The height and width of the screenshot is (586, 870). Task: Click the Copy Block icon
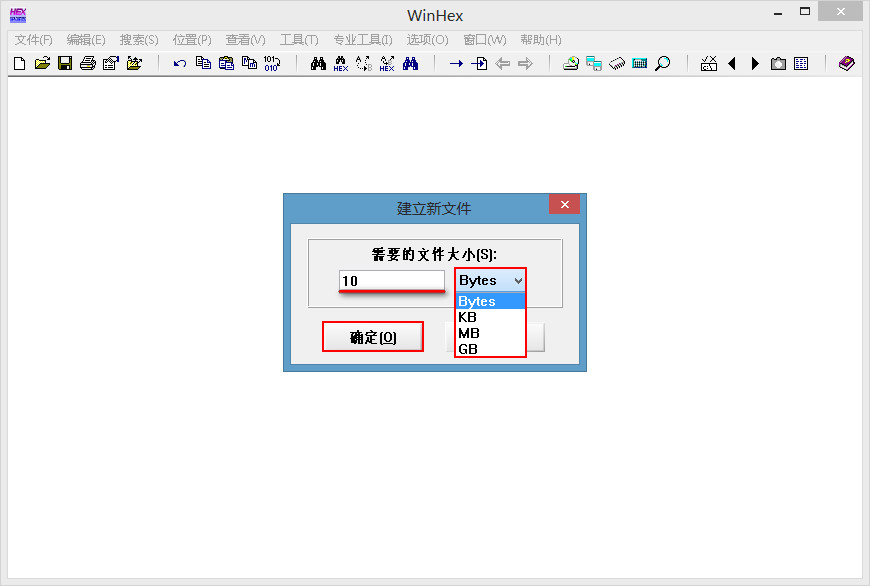203,63
